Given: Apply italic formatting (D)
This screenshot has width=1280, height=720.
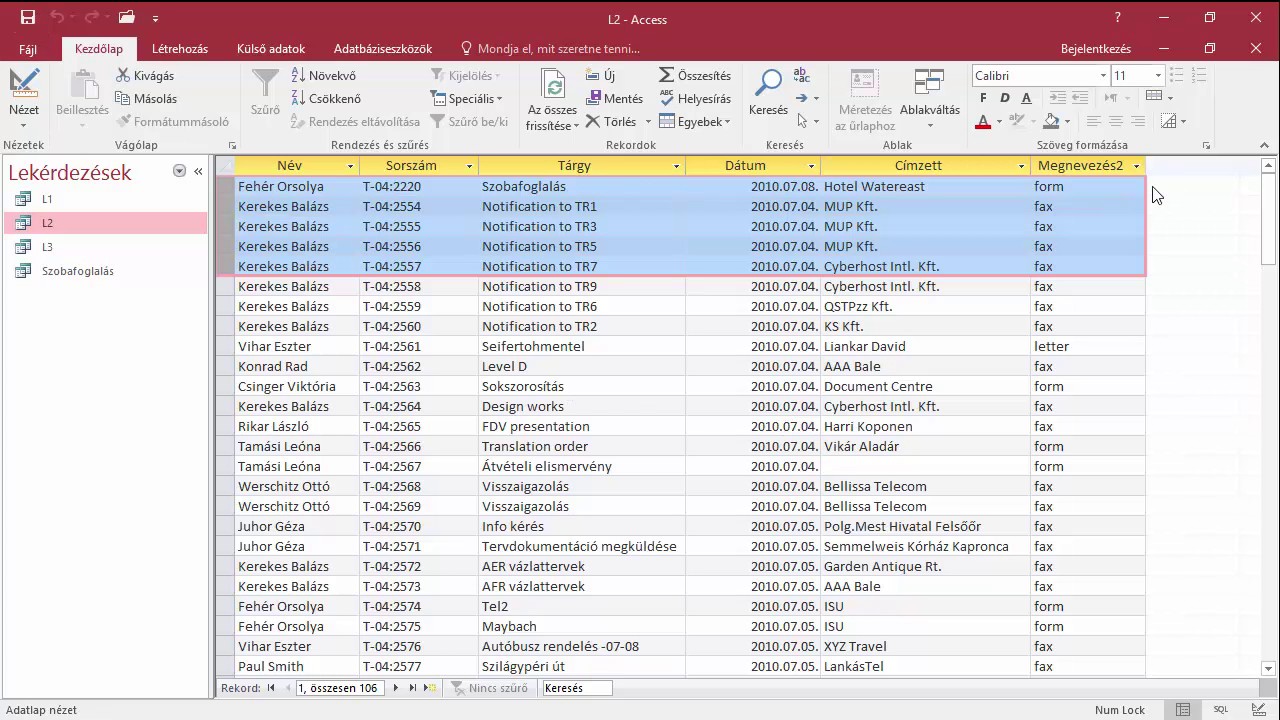Looking at the screenshot, I should [x=1004, y=98].
